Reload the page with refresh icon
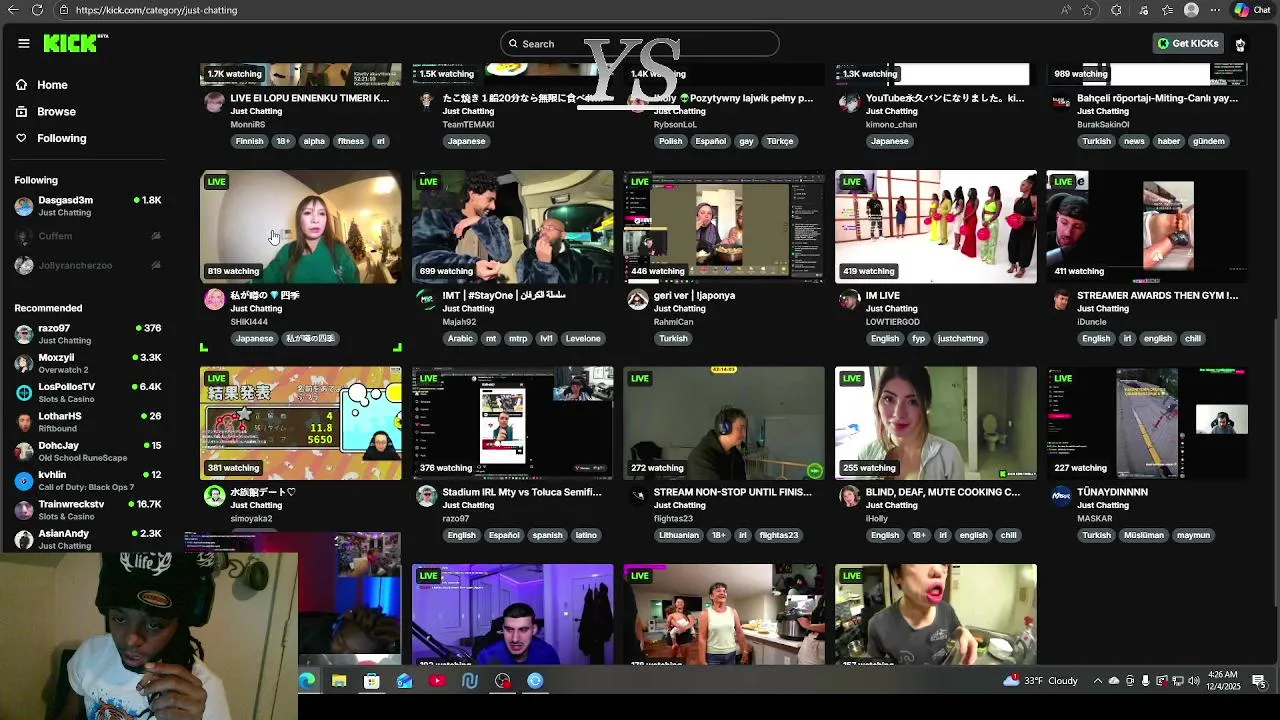The image size is (1280, 720). pos(37,10)
